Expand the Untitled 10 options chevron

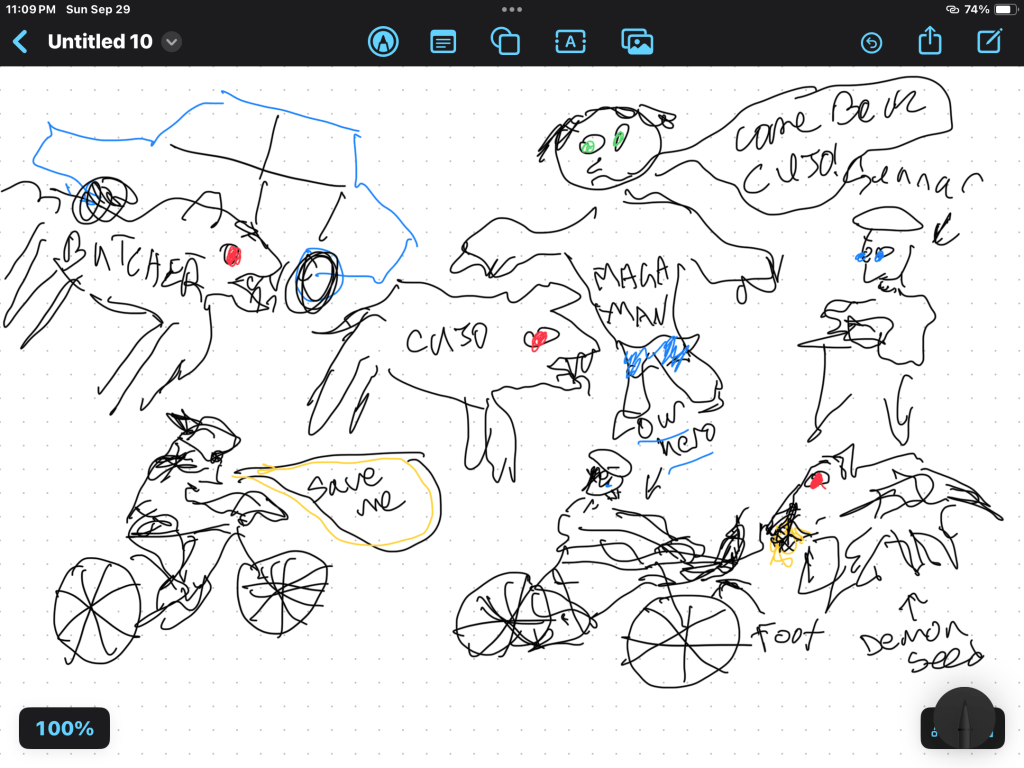click(172, 42)
